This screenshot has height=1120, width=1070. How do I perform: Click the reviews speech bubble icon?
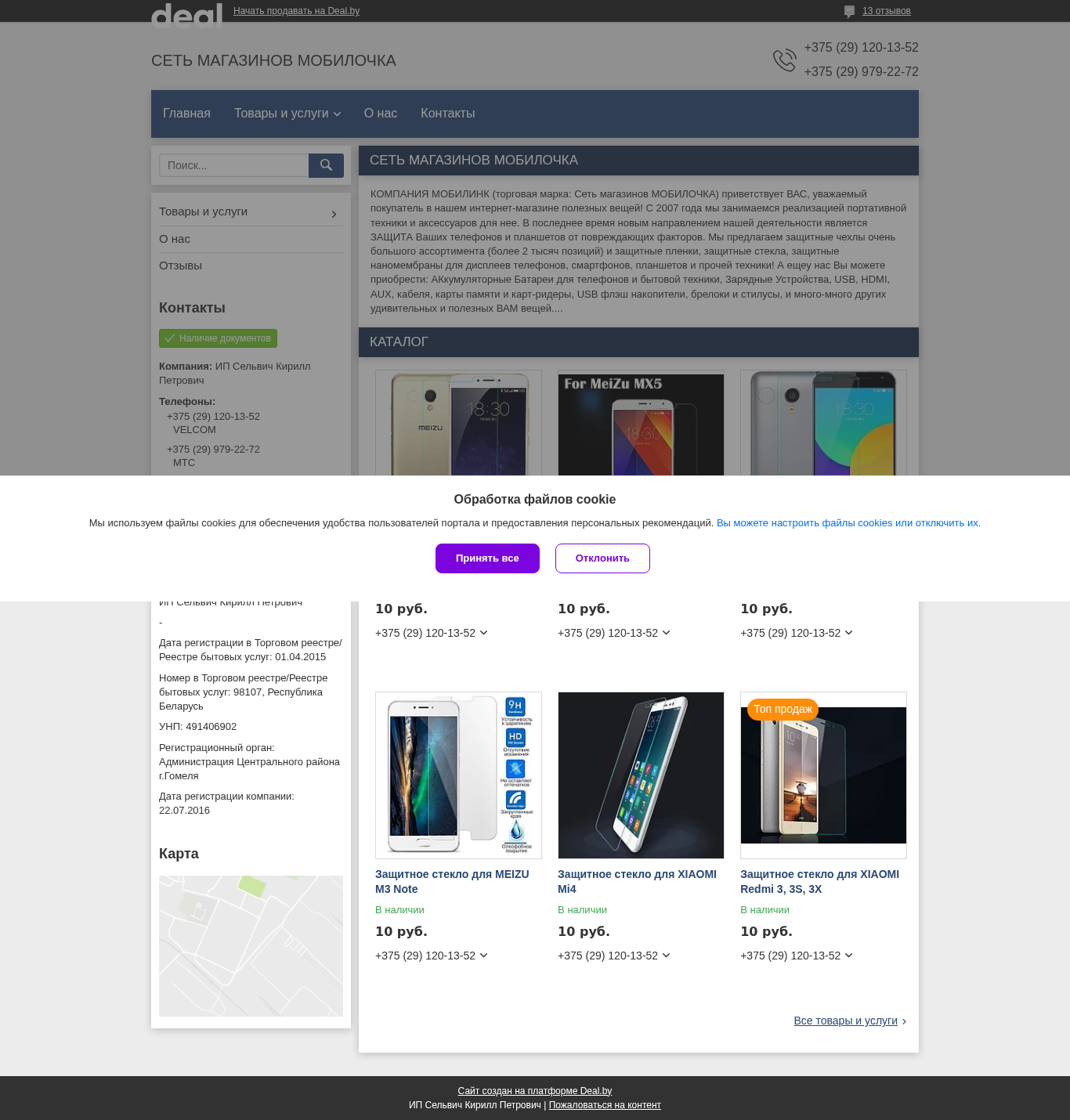(849, 11)
